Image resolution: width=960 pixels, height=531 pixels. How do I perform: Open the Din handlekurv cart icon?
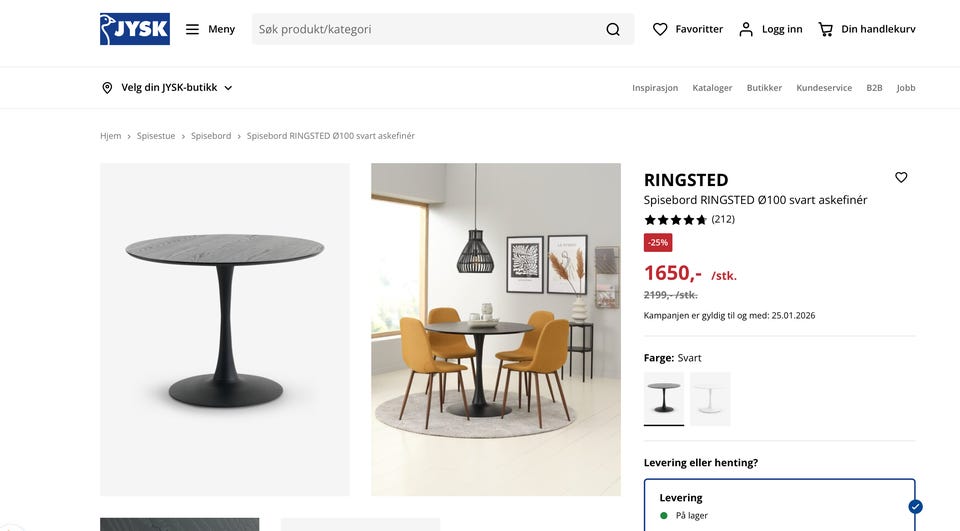pyautogui.click(x=825, y=29)
